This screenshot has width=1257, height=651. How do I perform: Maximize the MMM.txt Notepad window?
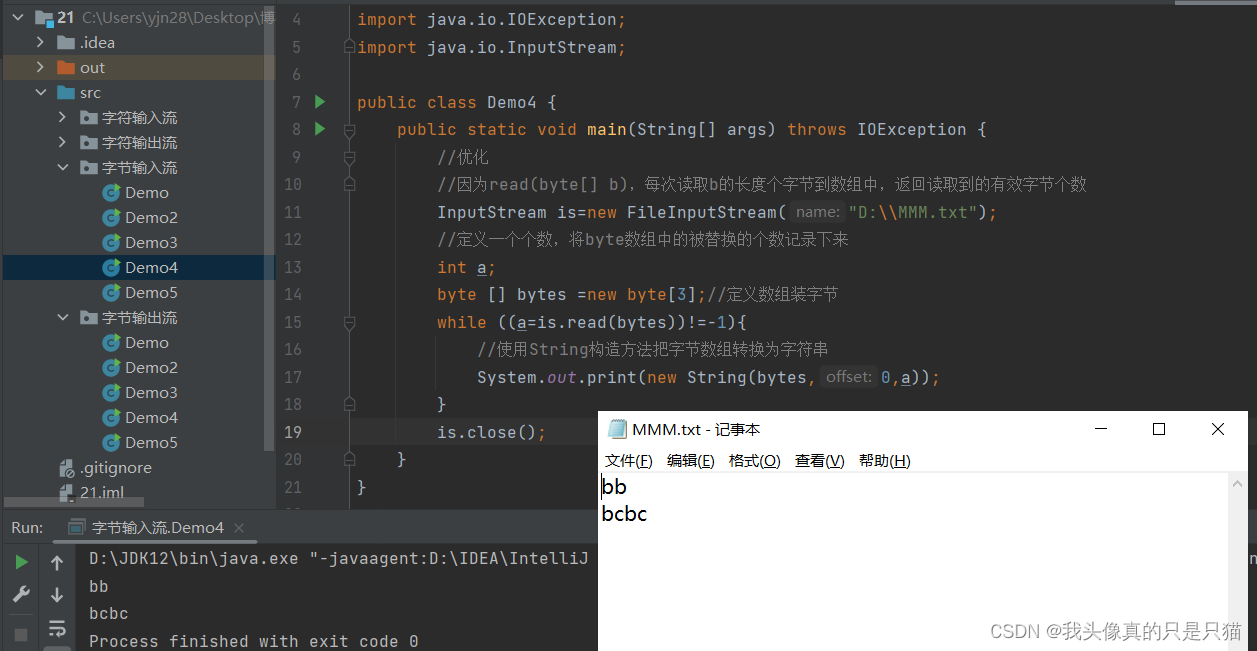pos(1159,429)
